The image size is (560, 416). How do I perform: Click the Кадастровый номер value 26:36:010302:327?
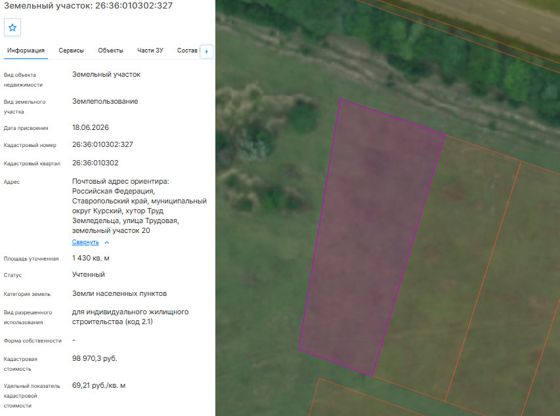point(102,145)
